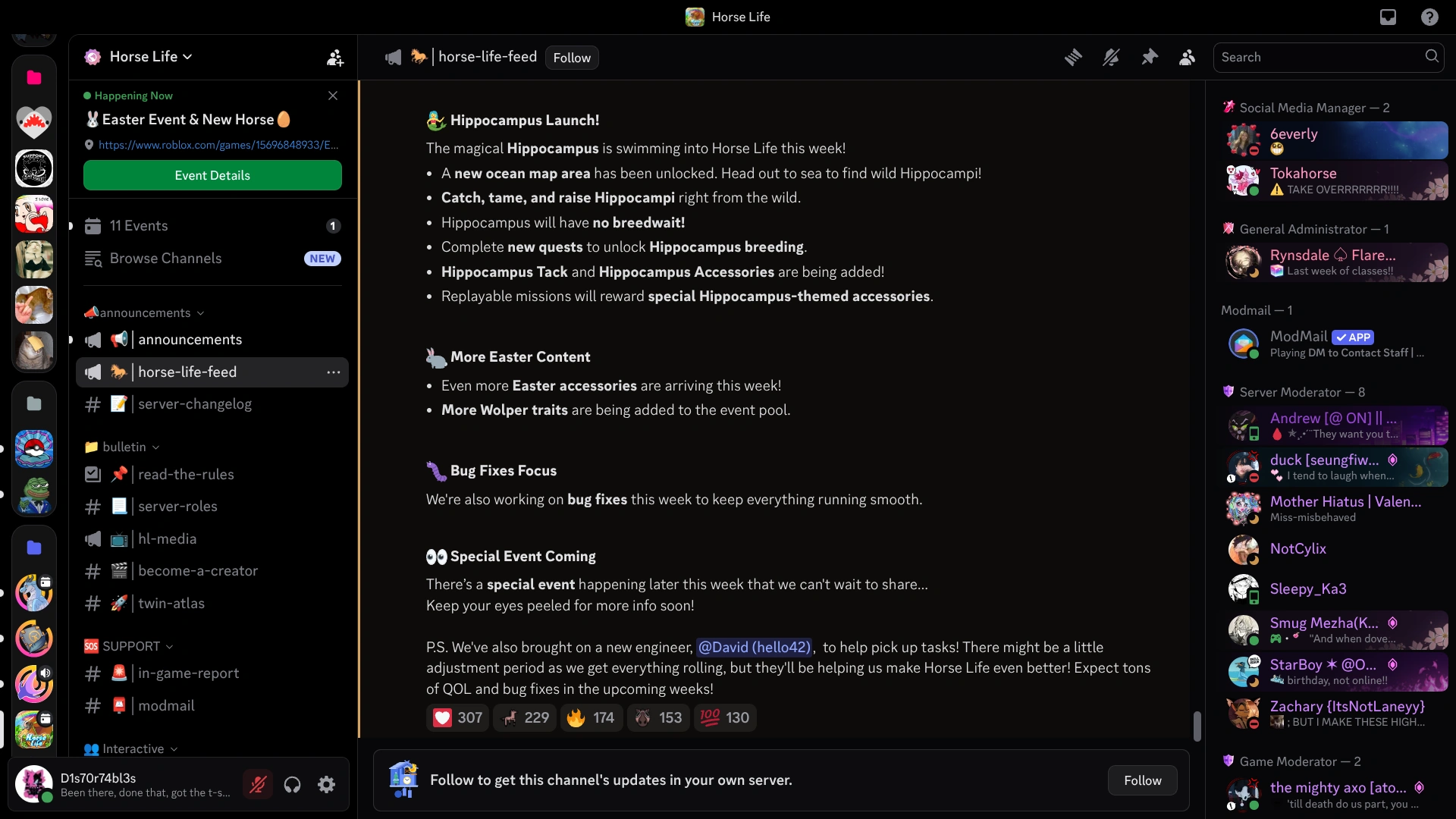
Task: Select the read-the-rules channel
Action: (x=187, y=475)
